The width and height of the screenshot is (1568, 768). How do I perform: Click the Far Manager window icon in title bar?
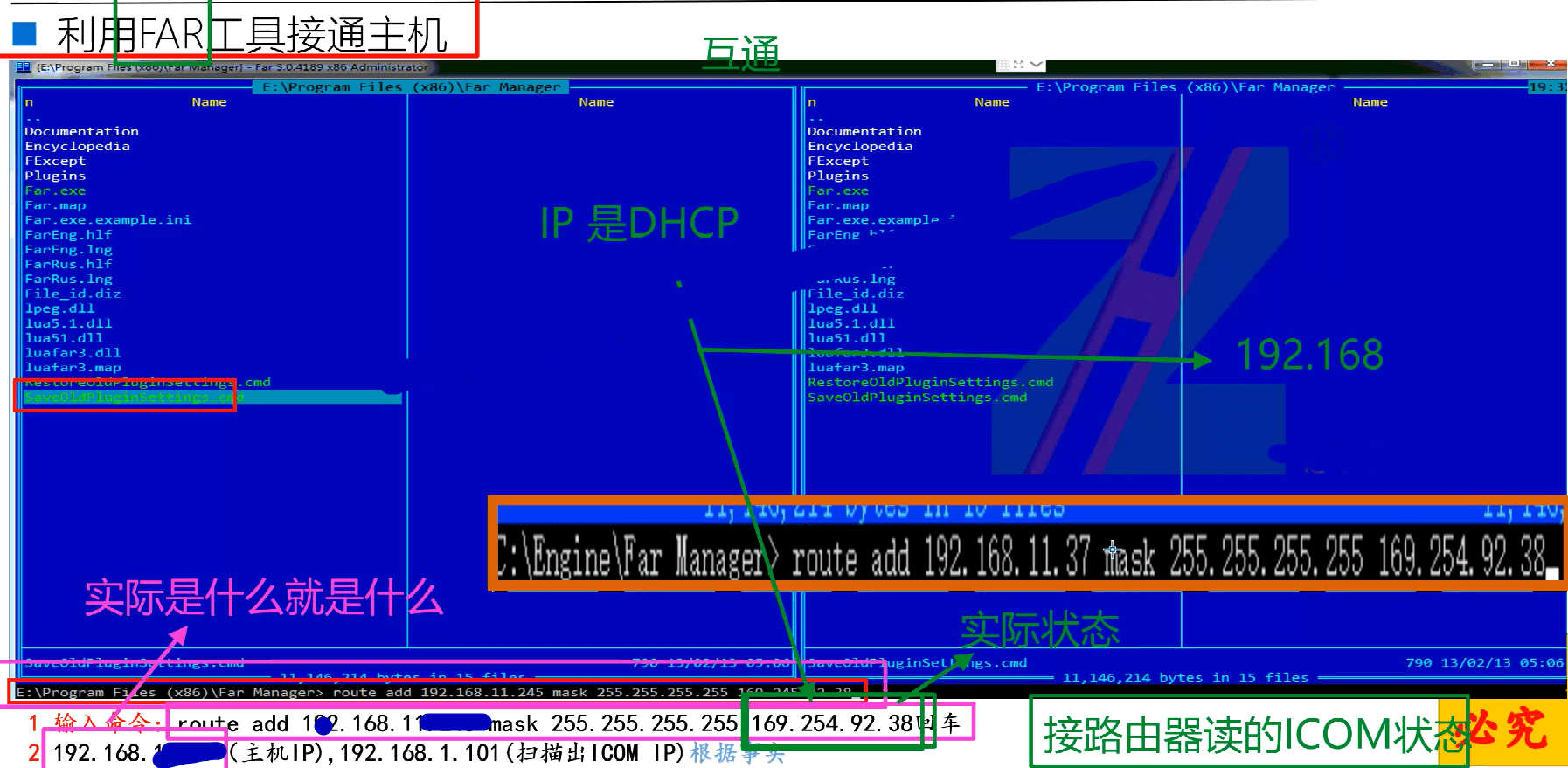23,66
